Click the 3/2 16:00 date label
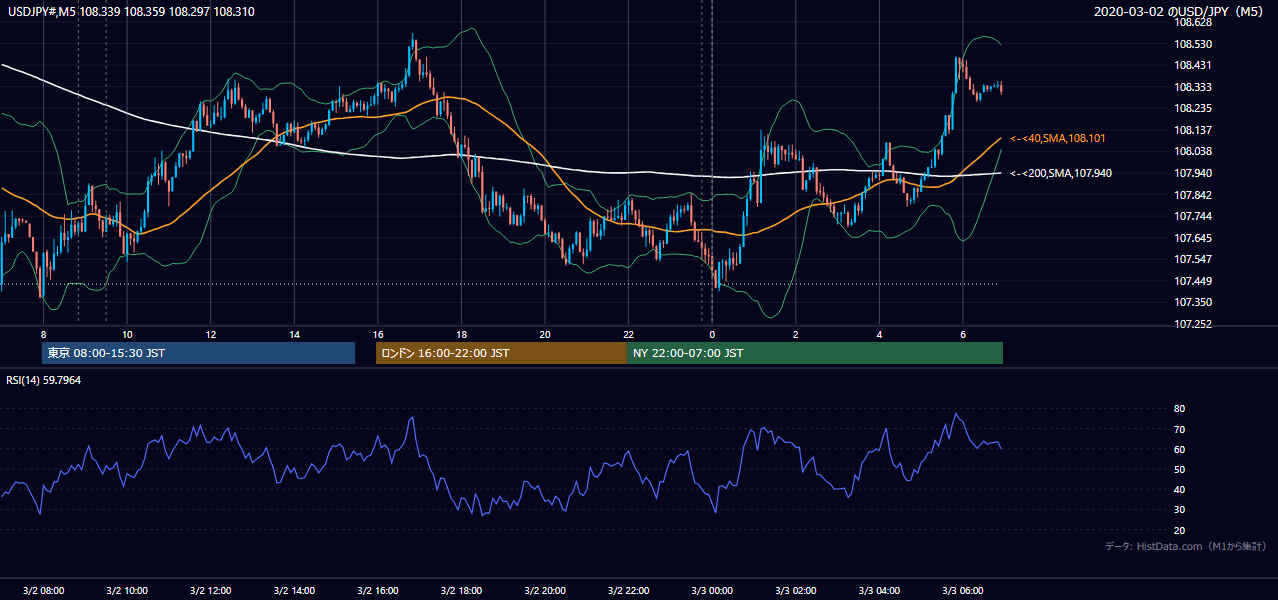 378,591
